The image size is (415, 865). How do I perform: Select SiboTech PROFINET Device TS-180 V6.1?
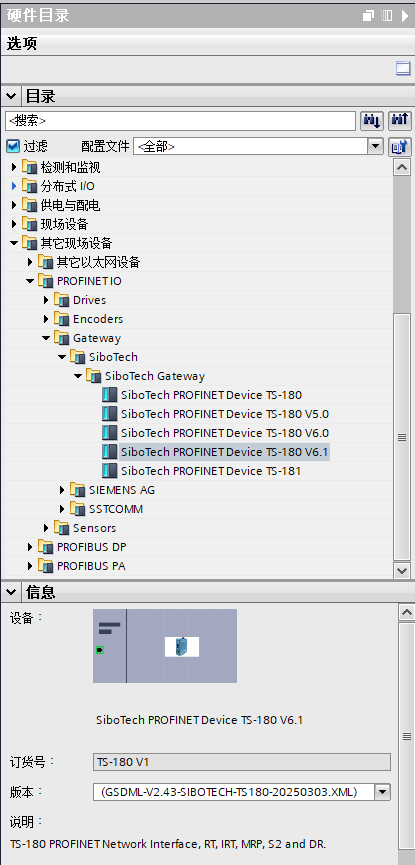224,452
